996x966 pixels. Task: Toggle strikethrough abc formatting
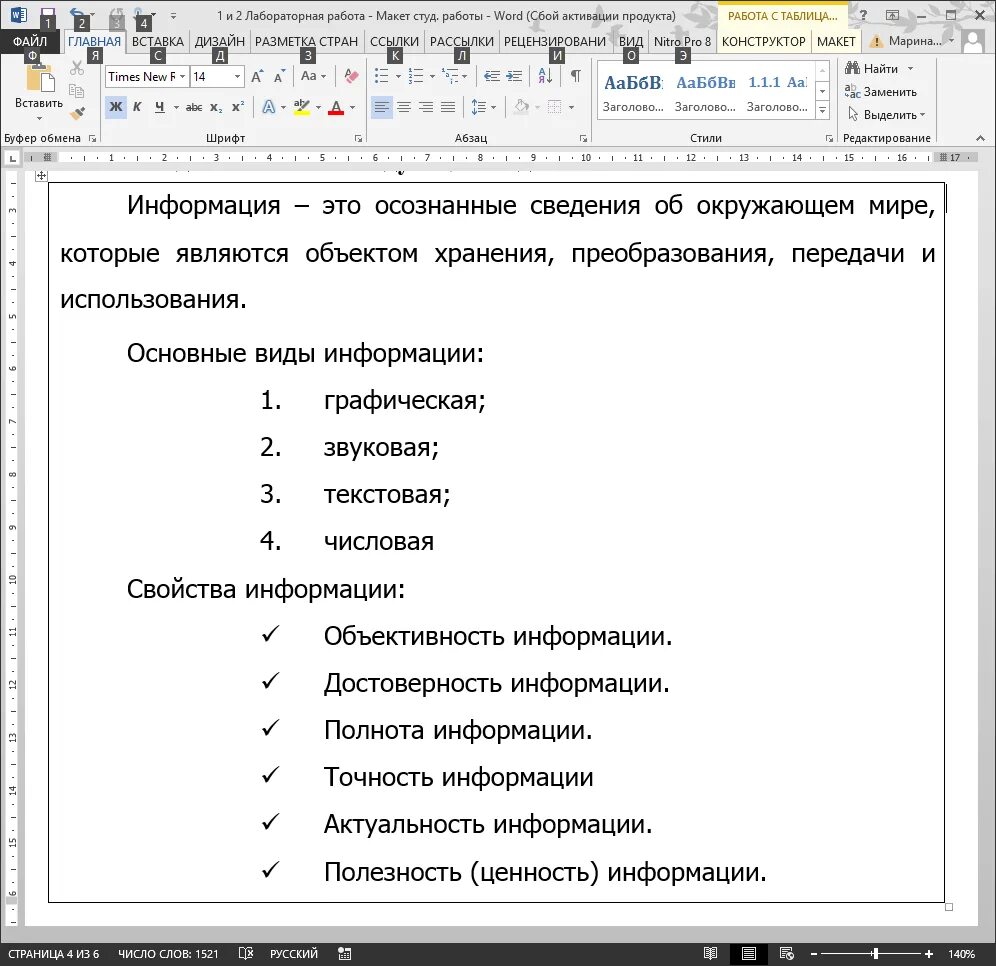pos(194,107)
